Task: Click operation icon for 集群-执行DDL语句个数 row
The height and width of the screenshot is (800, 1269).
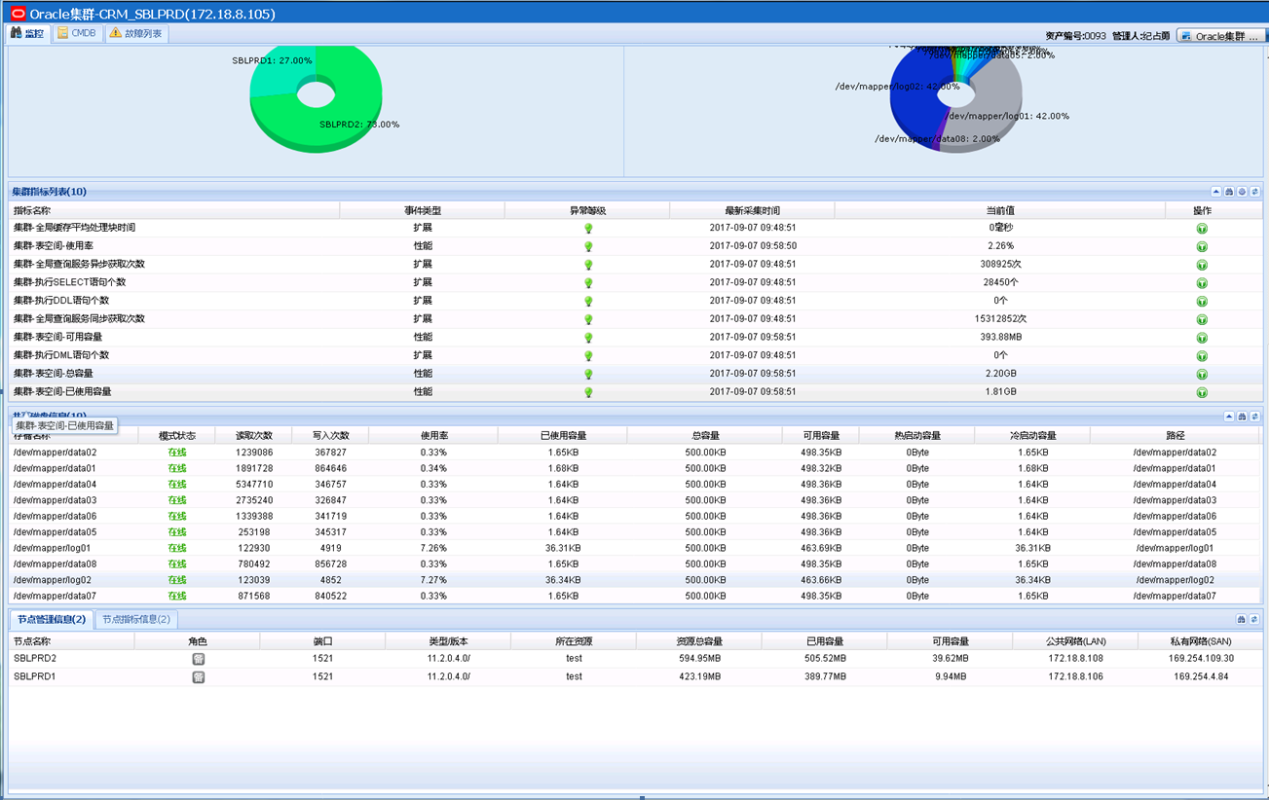Action: [1201, 301]
